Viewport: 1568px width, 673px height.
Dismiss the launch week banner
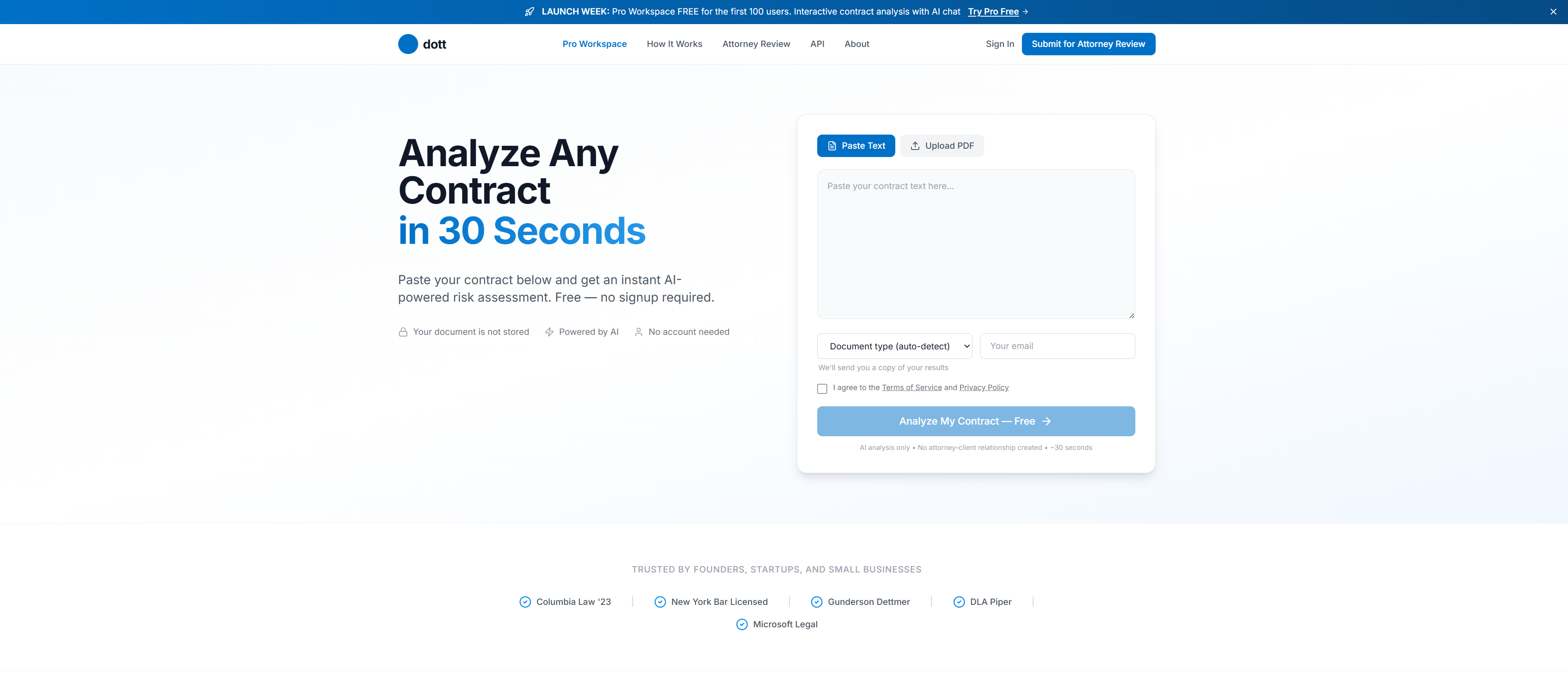(x=1553, y=12)
